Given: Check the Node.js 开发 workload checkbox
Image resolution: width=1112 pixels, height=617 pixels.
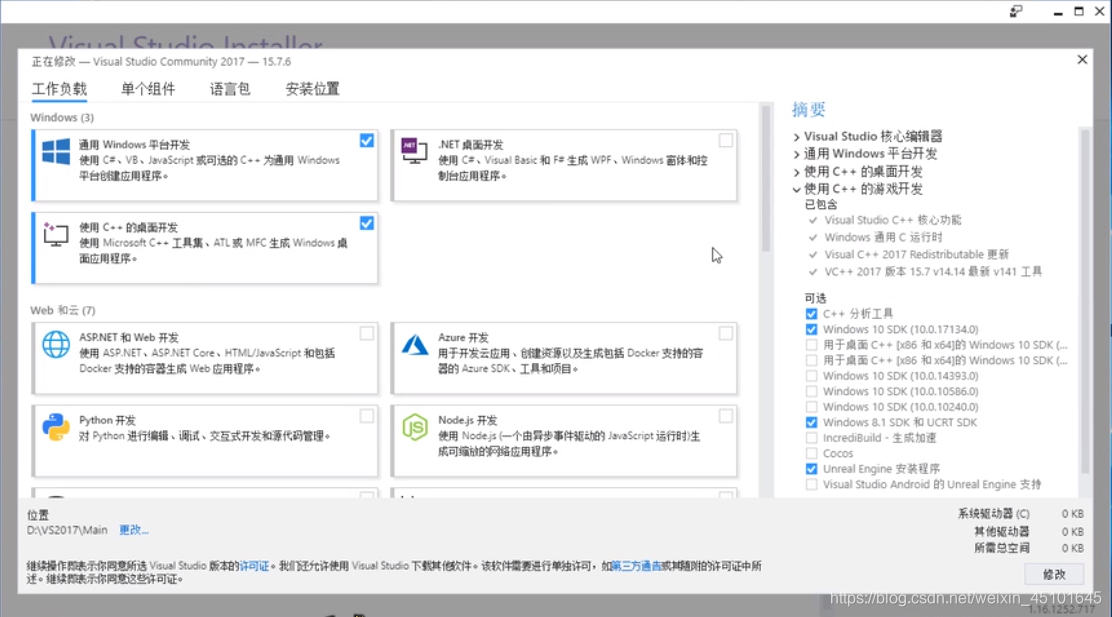Looking at the screenshot, I should (725, 416).
